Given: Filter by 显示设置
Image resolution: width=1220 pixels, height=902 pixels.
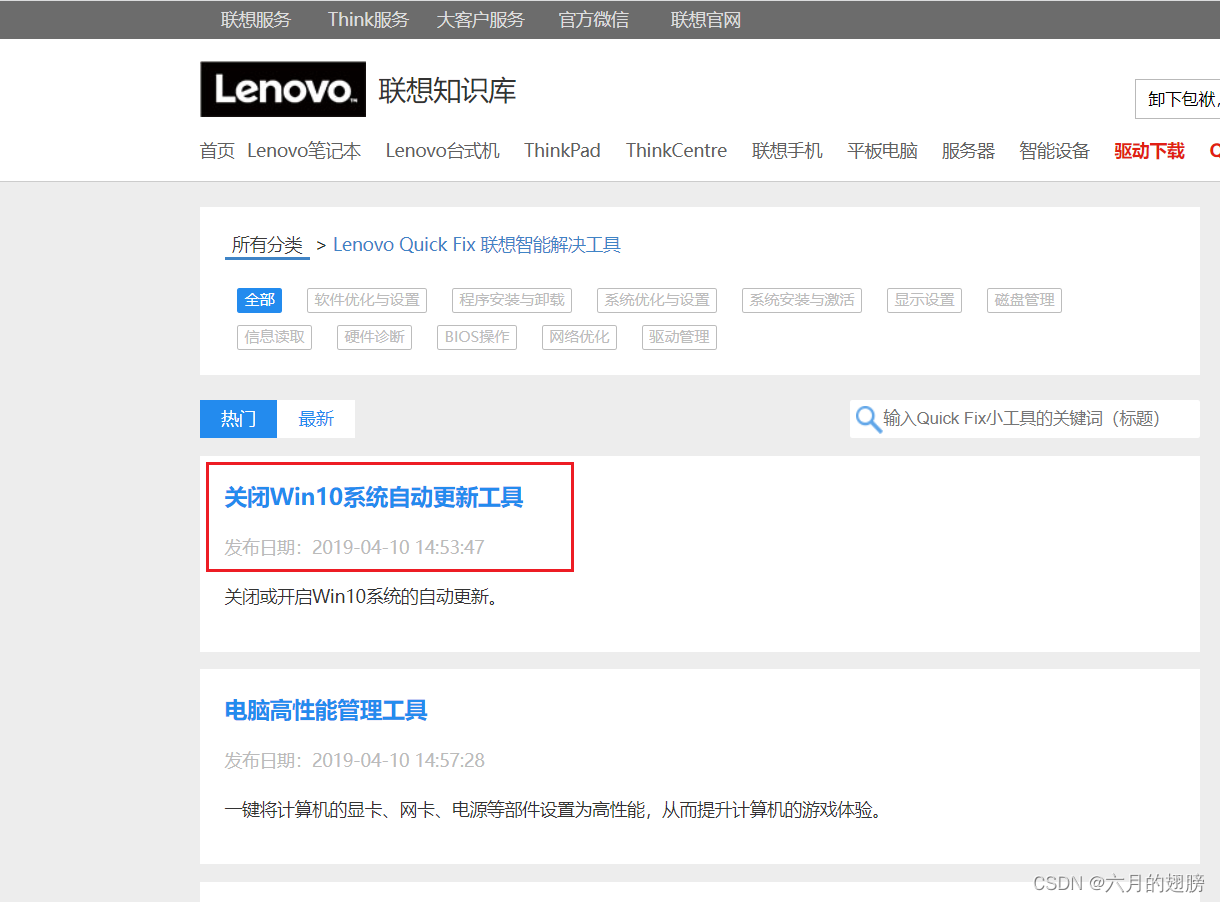Looking at the screenshot, I should click(x=924, y=300).
